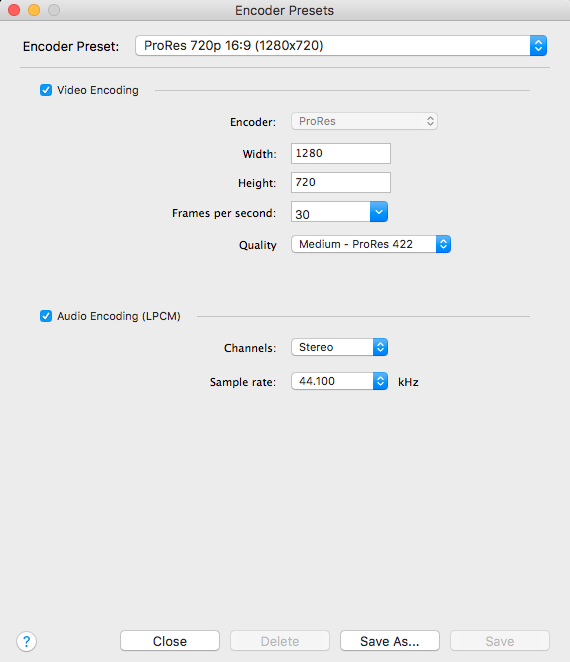570x662 pixels.
Task: Click the Encoder Presets window title
Action: (x=285, y=11)
